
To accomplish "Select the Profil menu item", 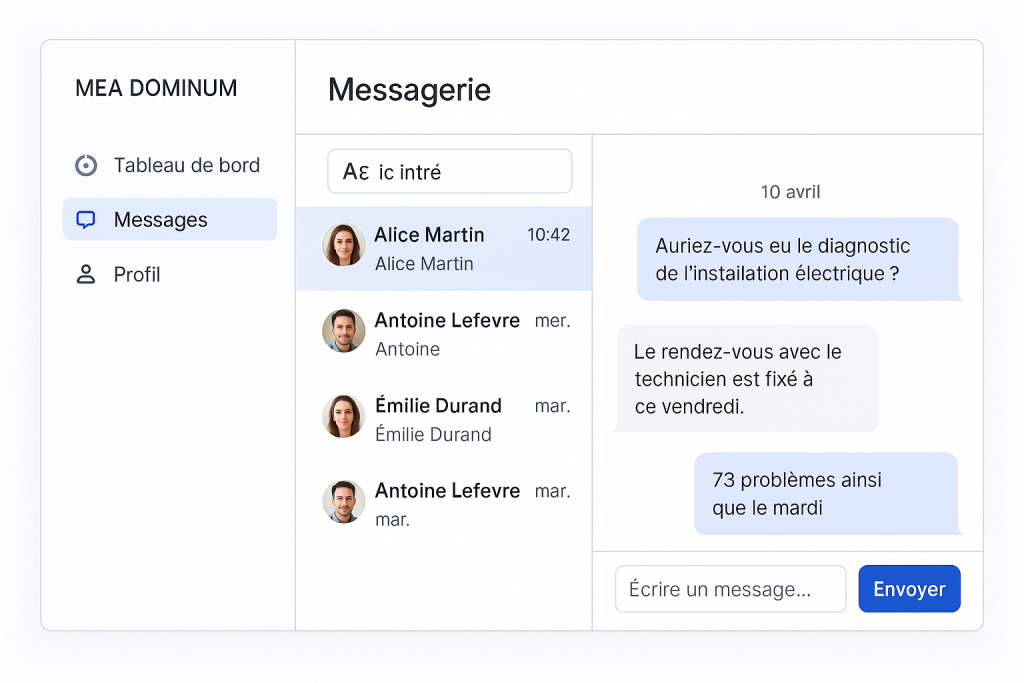I will (x=137, y=275).
